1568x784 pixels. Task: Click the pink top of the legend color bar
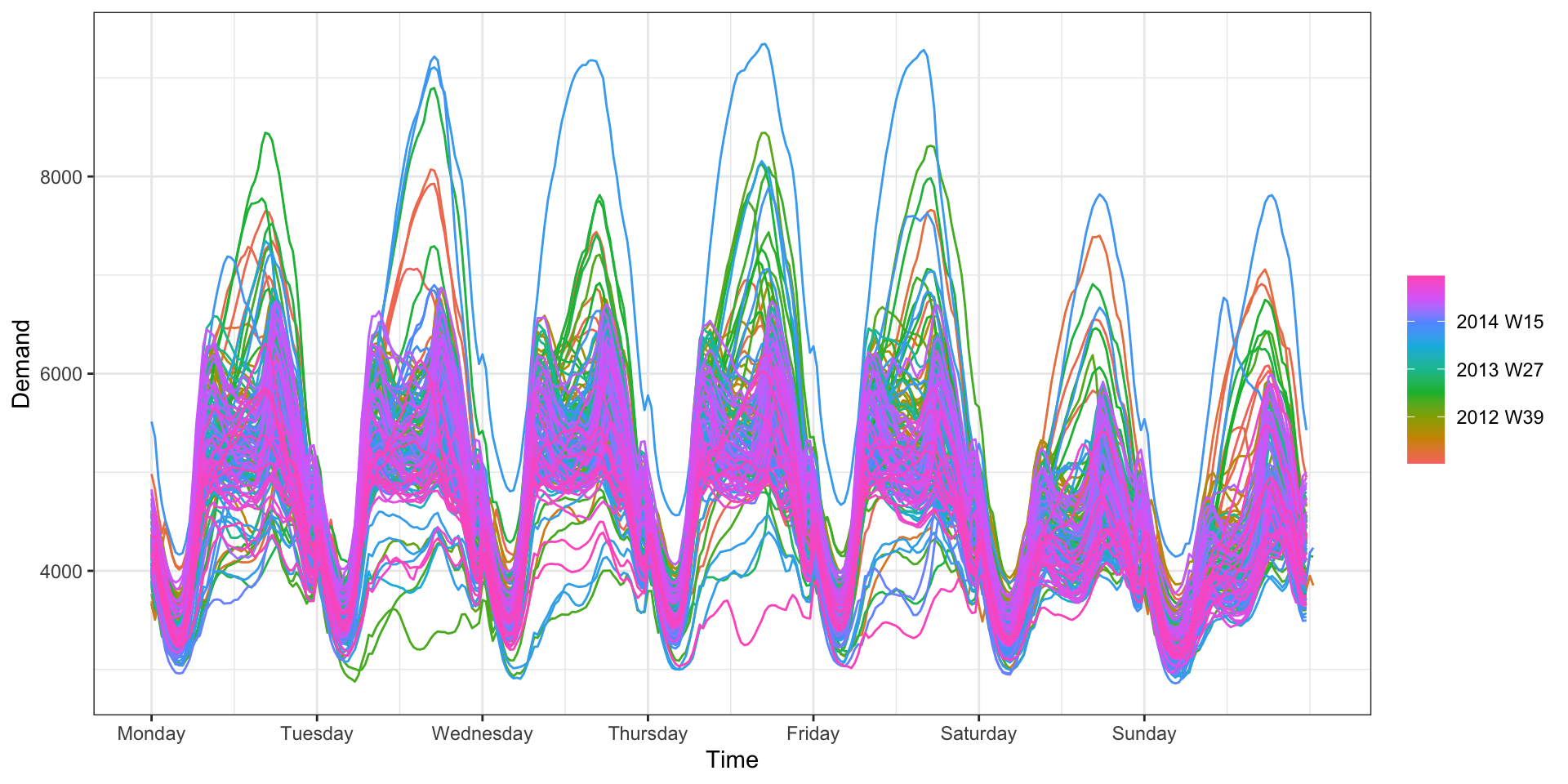(1425, 283)
